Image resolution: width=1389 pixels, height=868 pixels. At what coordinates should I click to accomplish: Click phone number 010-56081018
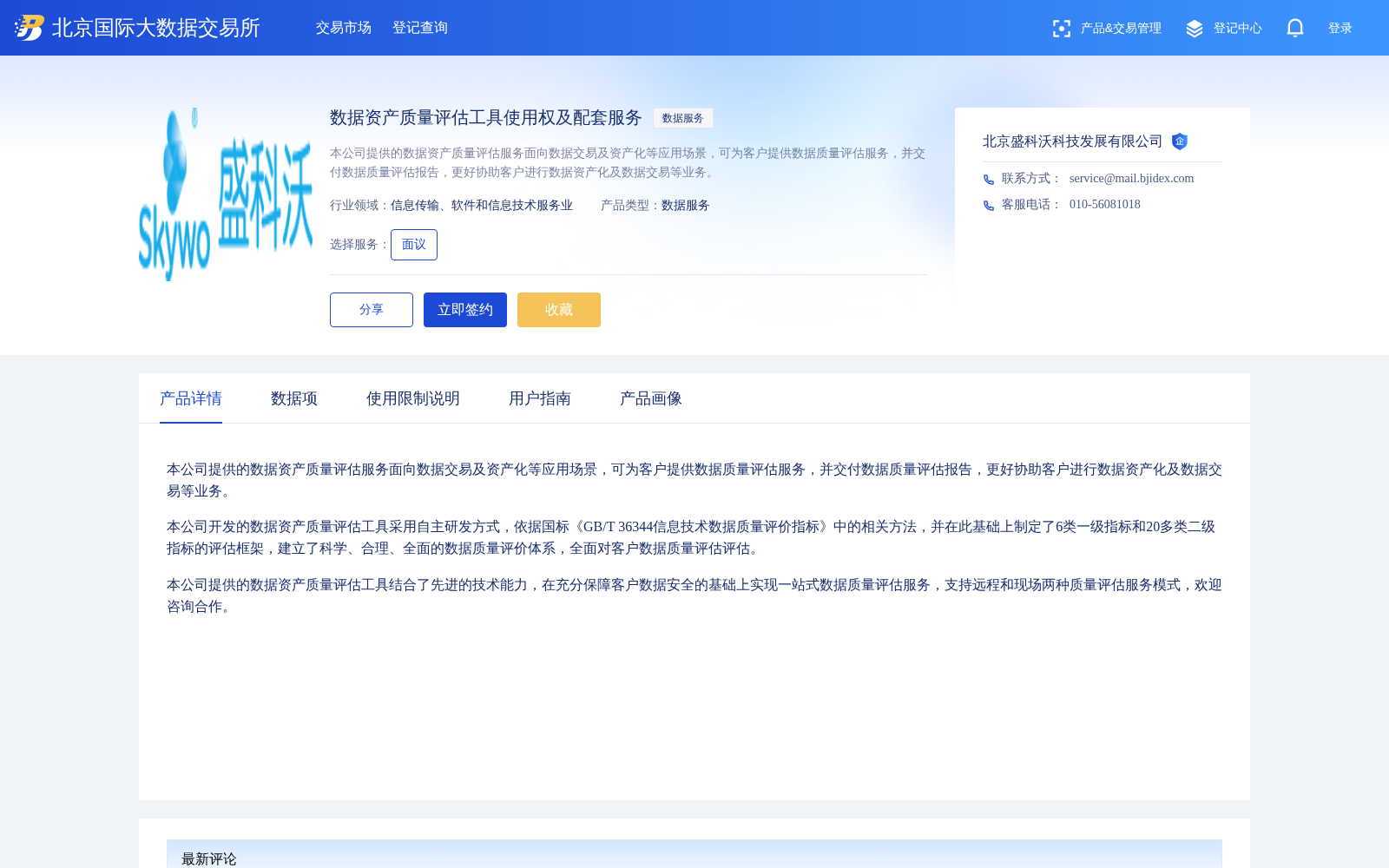[x=1105, y=204]
